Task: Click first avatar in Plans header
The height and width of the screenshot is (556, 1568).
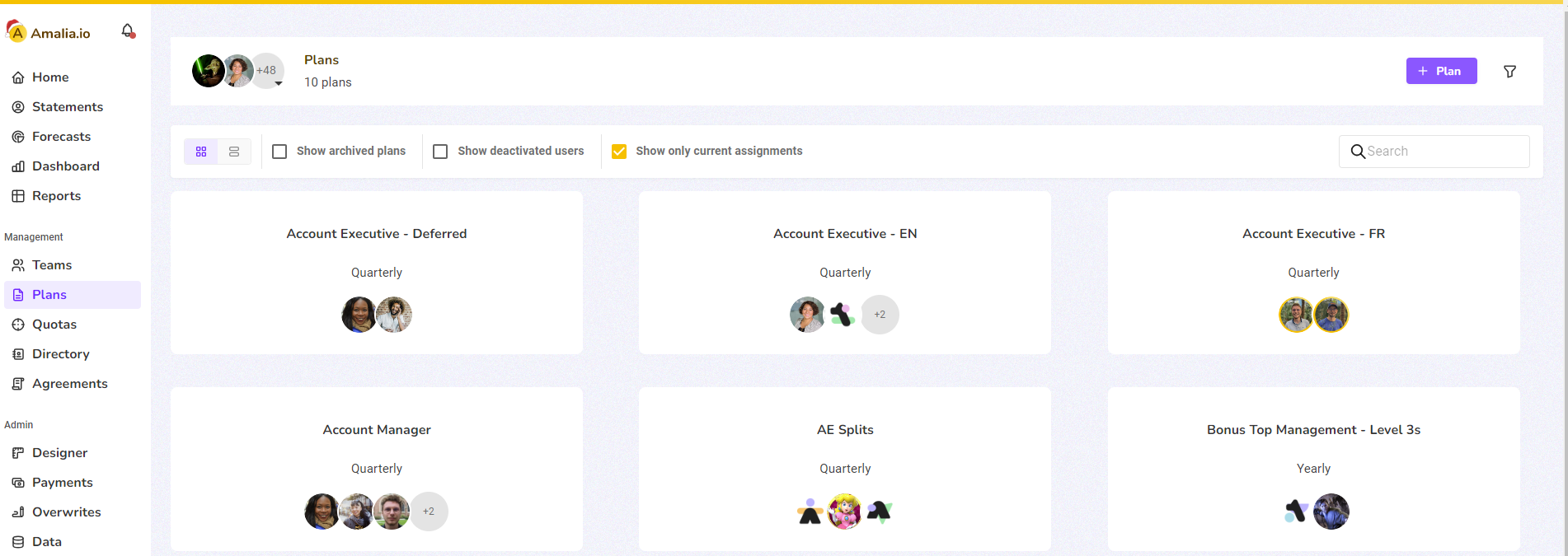Action: [209, 71]
